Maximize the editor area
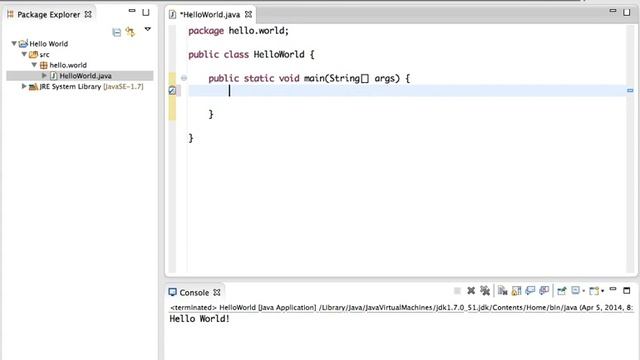The width and height of the screenshot is (640, 360). click(x=627, y=13)
